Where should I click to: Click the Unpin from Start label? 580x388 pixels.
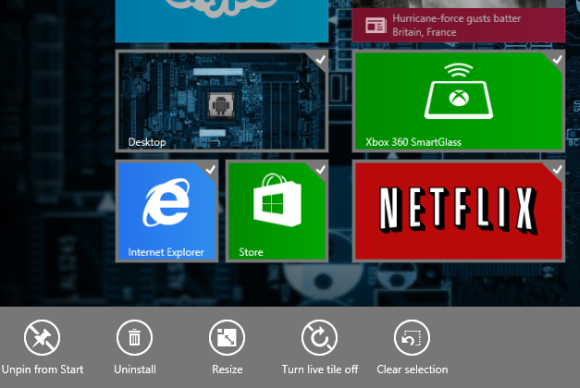43,369
